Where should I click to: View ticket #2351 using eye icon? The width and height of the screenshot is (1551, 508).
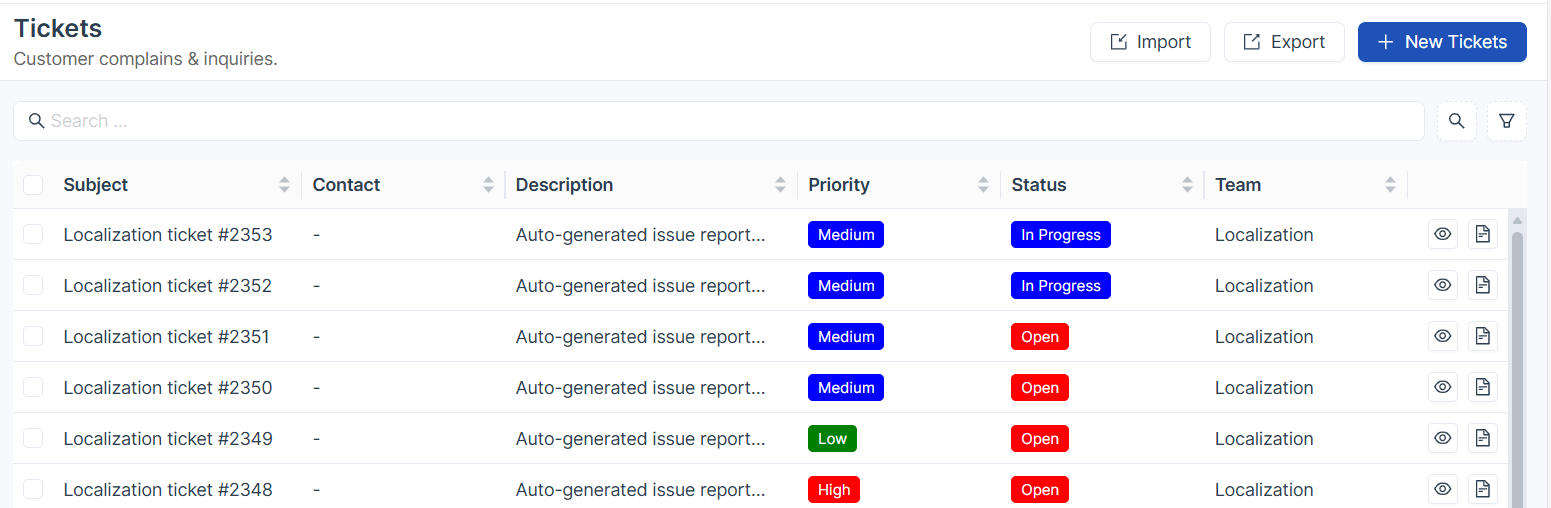[x=1442, y=336]
